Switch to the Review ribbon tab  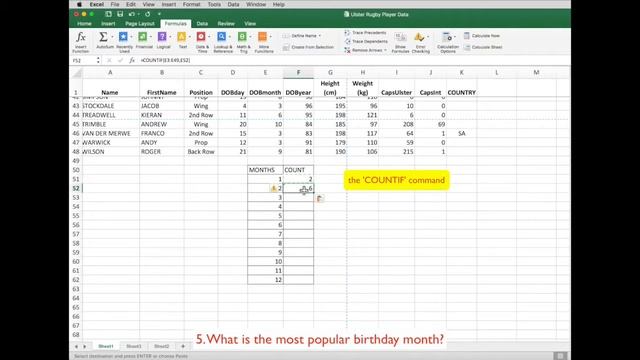[x=226, y=24]
